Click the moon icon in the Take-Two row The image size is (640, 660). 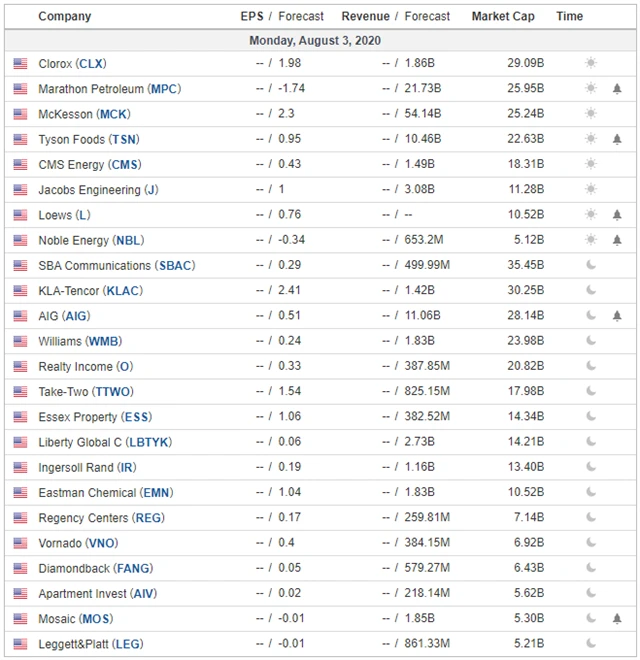coord(591,391)
